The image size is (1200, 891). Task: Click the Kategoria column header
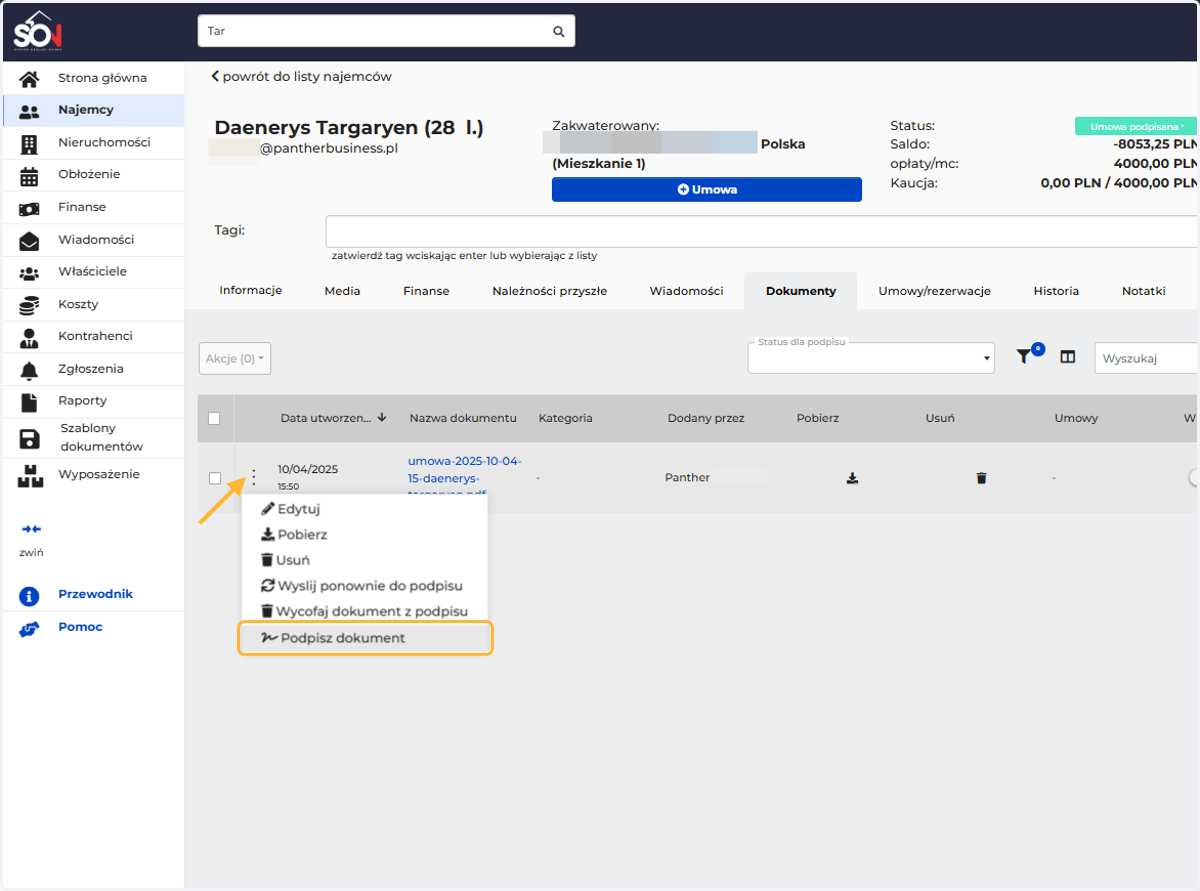pos(565,418)
